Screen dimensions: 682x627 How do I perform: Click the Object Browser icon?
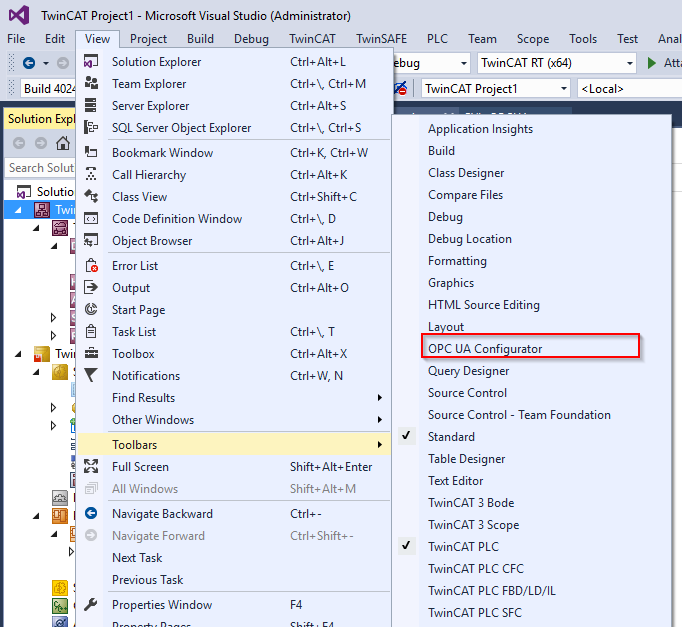coord(91,240)
